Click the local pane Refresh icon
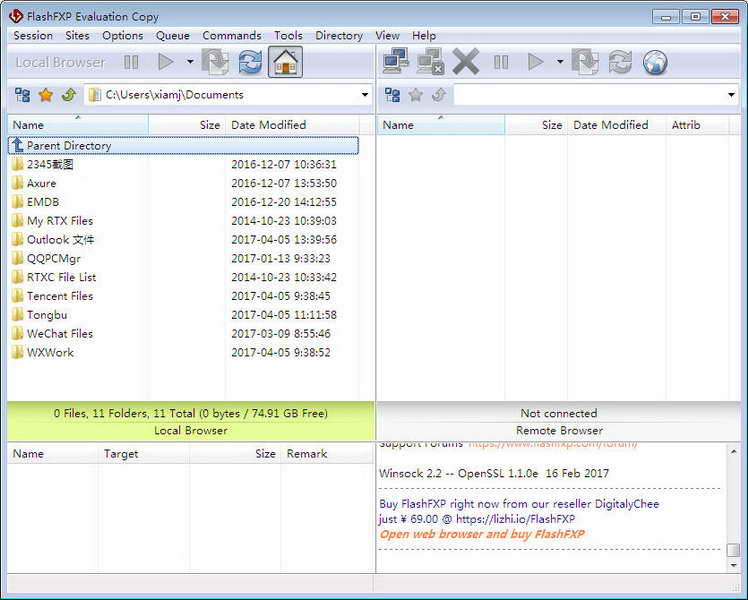This screenshot has width=748, height=600. (x=250, y=62)
